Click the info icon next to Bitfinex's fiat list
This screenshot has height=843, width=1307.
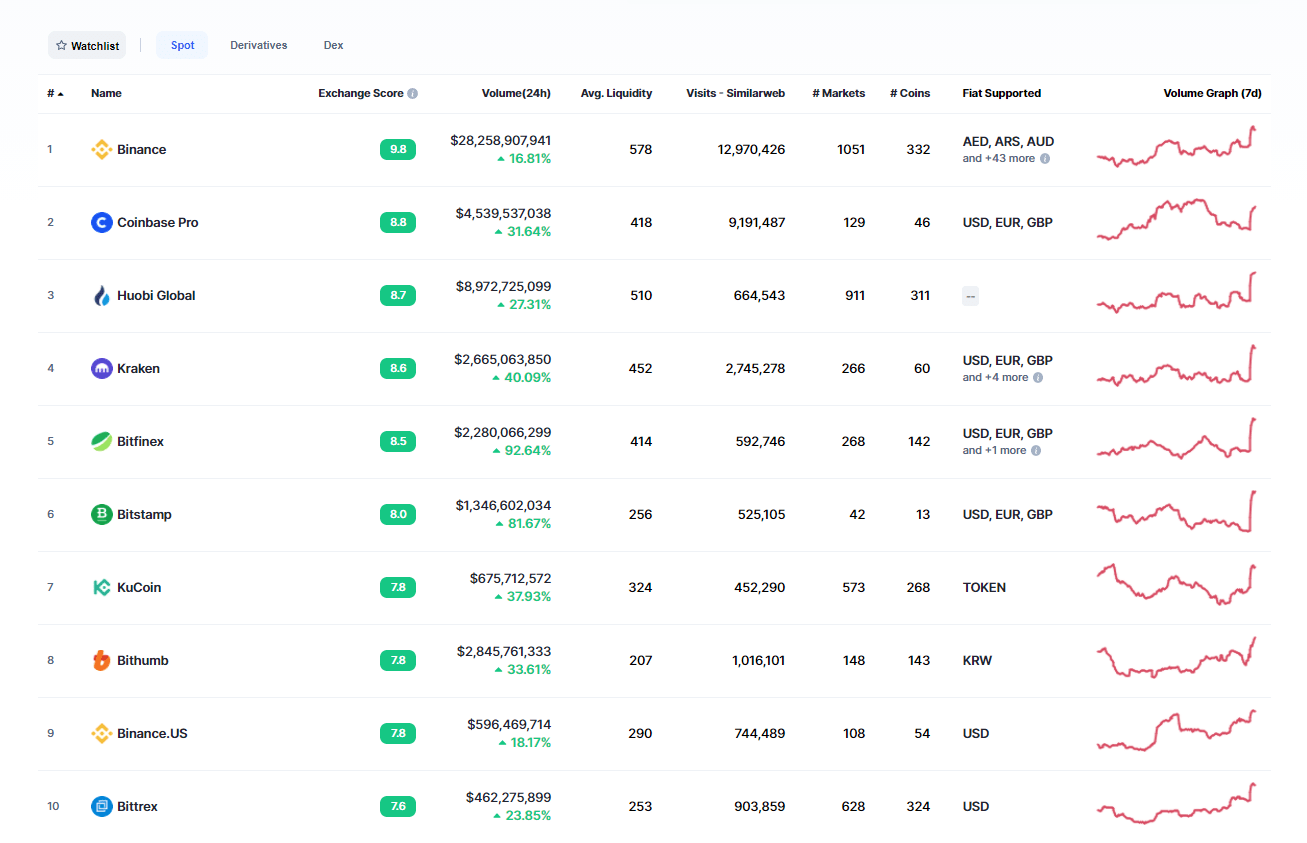1034,450
